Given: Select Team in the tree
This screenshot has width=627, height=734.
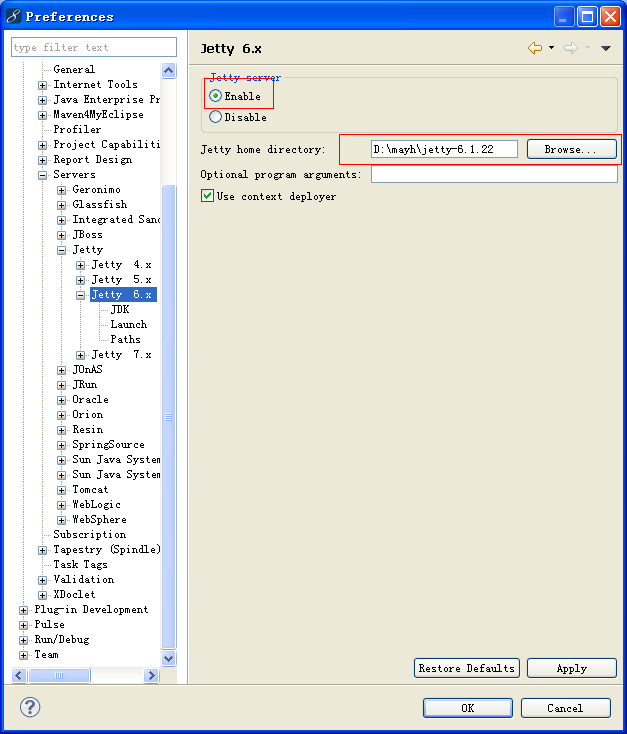Looking at the screenshot, I should 46,654.
